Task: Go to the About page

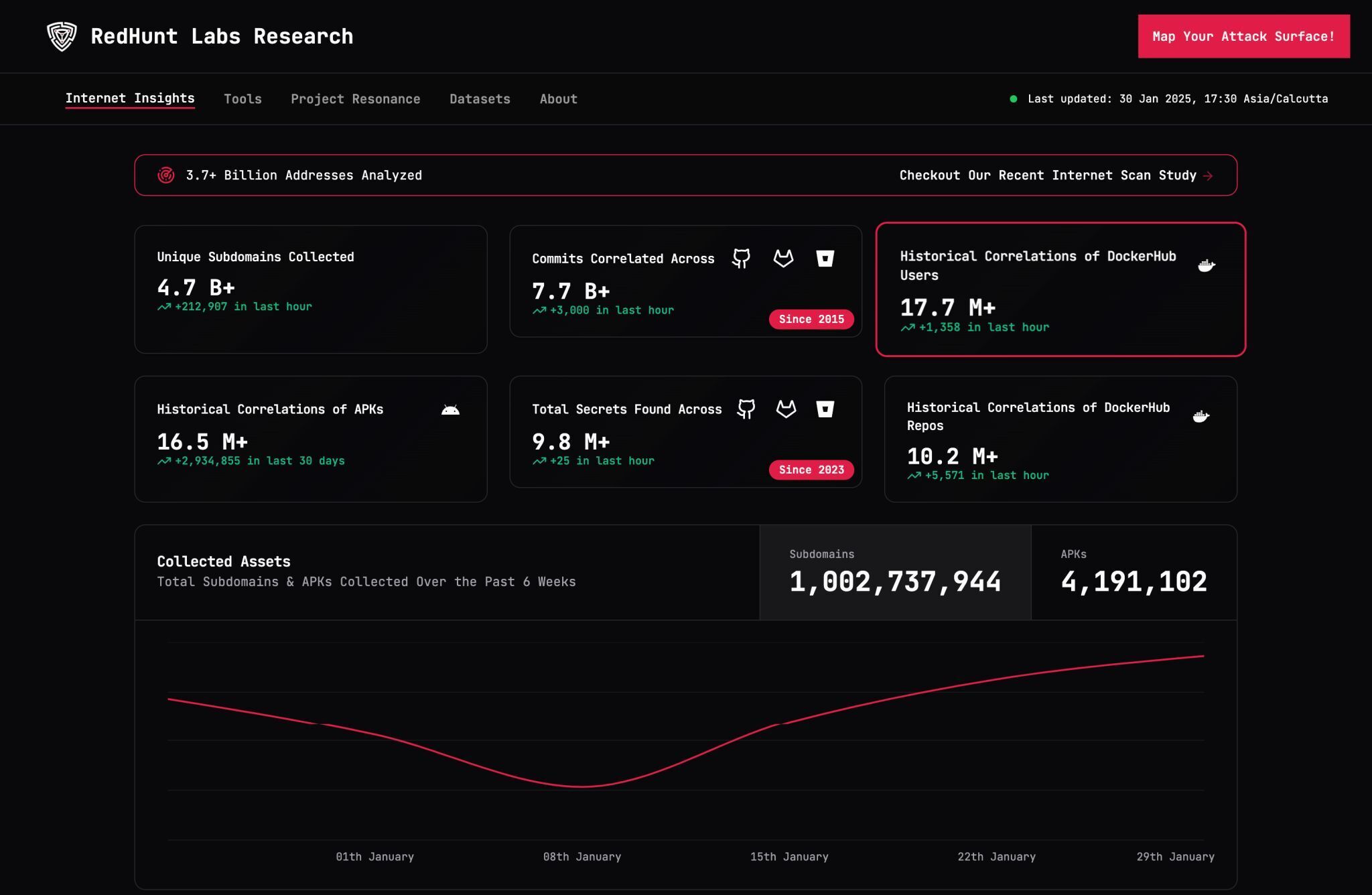Action: (558, 99)
